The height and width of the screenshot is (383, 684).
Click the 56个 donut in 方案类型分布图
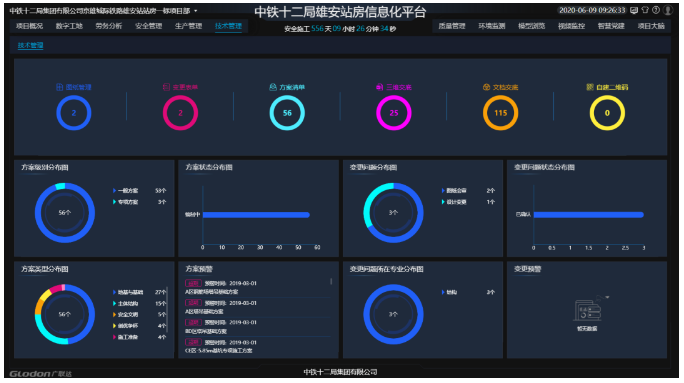[65, 315]
